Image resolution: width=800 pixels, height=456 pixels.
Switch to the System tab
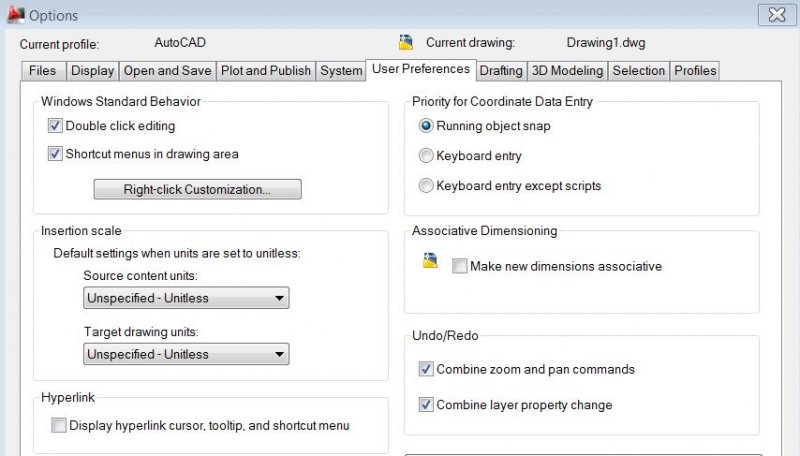(x=341, y=70)
